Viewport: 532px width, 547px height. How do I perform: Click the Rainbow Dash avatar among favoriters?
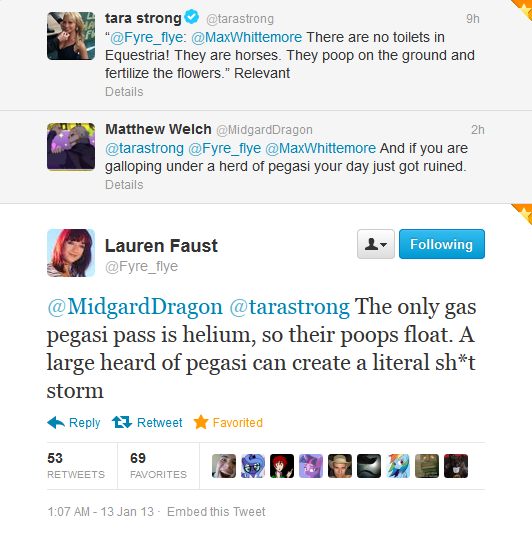pos(398,466)
